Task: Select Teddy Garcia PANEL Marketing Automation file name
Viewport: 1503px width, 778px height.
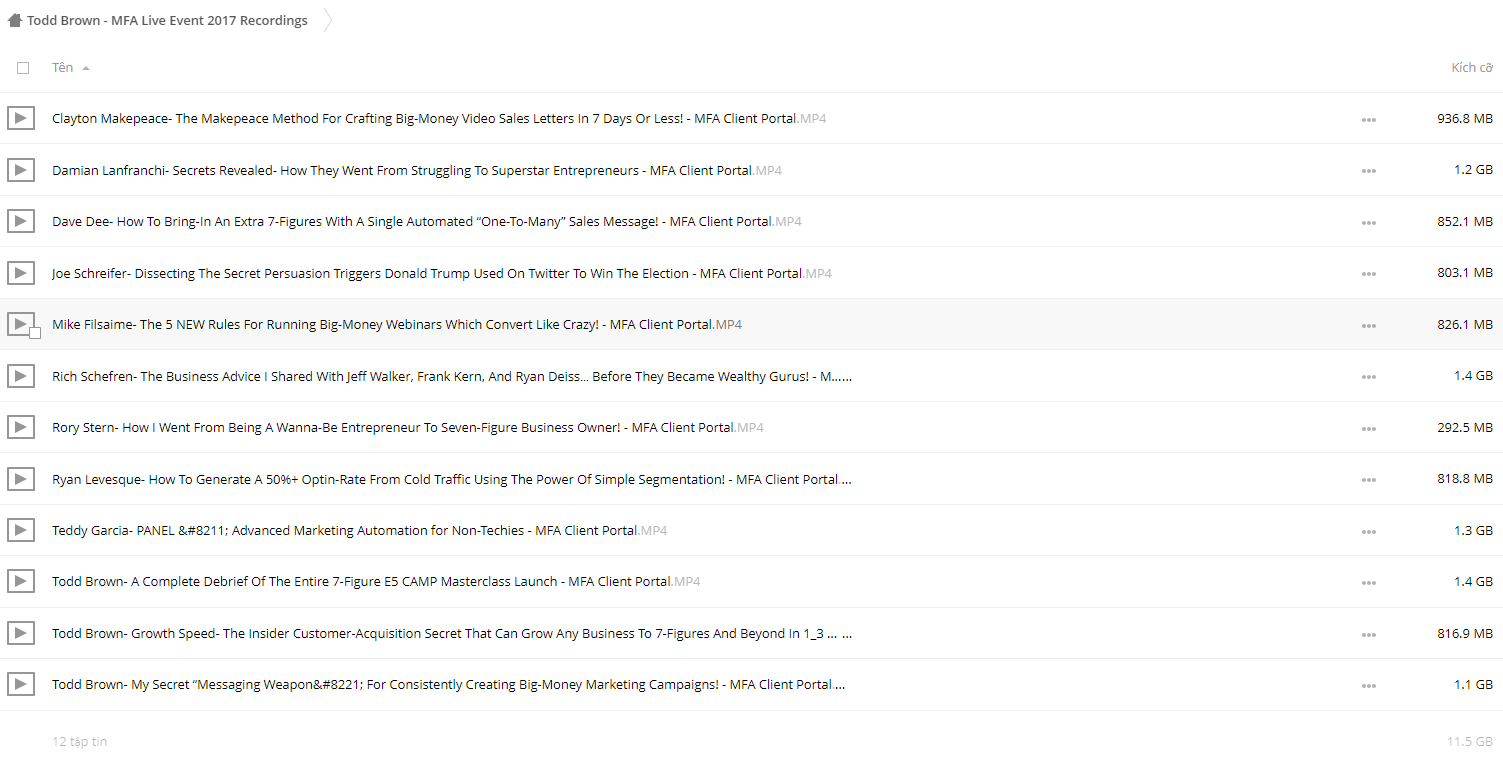Action: point(360,531)
